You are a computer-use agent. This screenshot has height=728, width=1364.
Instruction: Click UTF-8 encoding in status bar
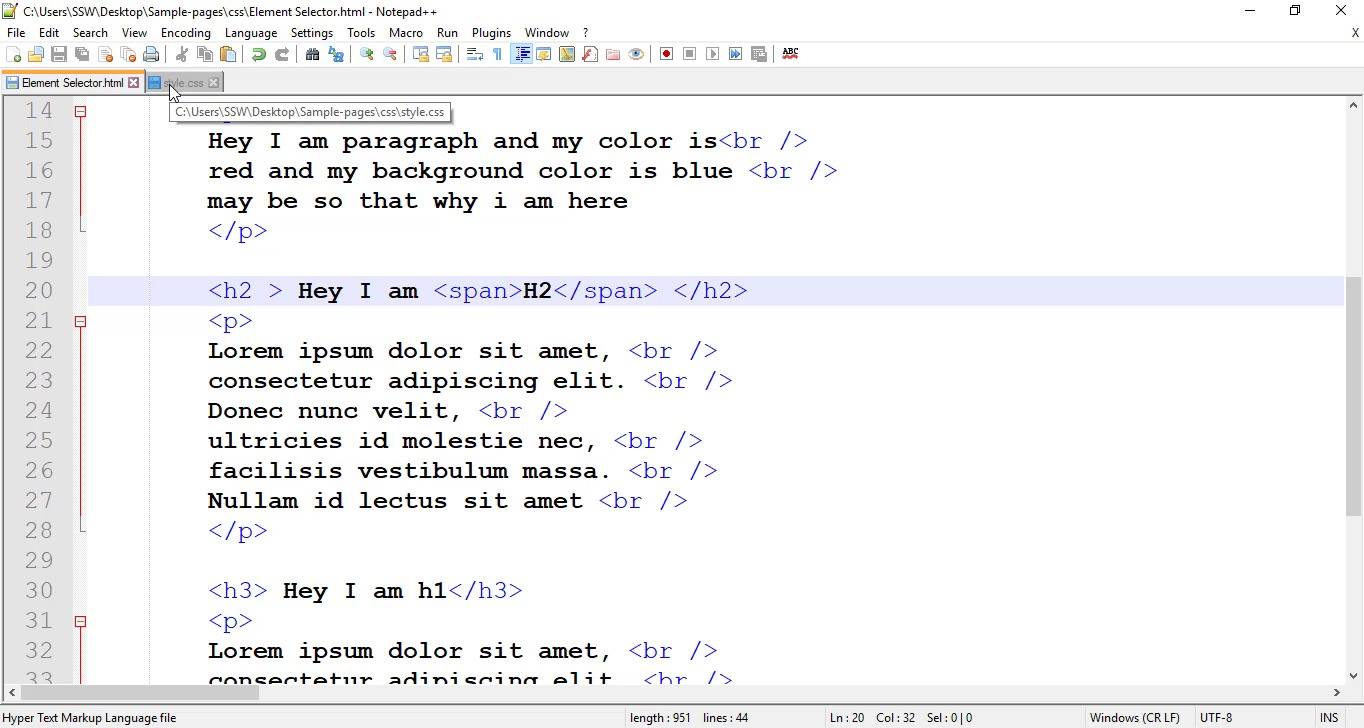tap(1216, 718)
